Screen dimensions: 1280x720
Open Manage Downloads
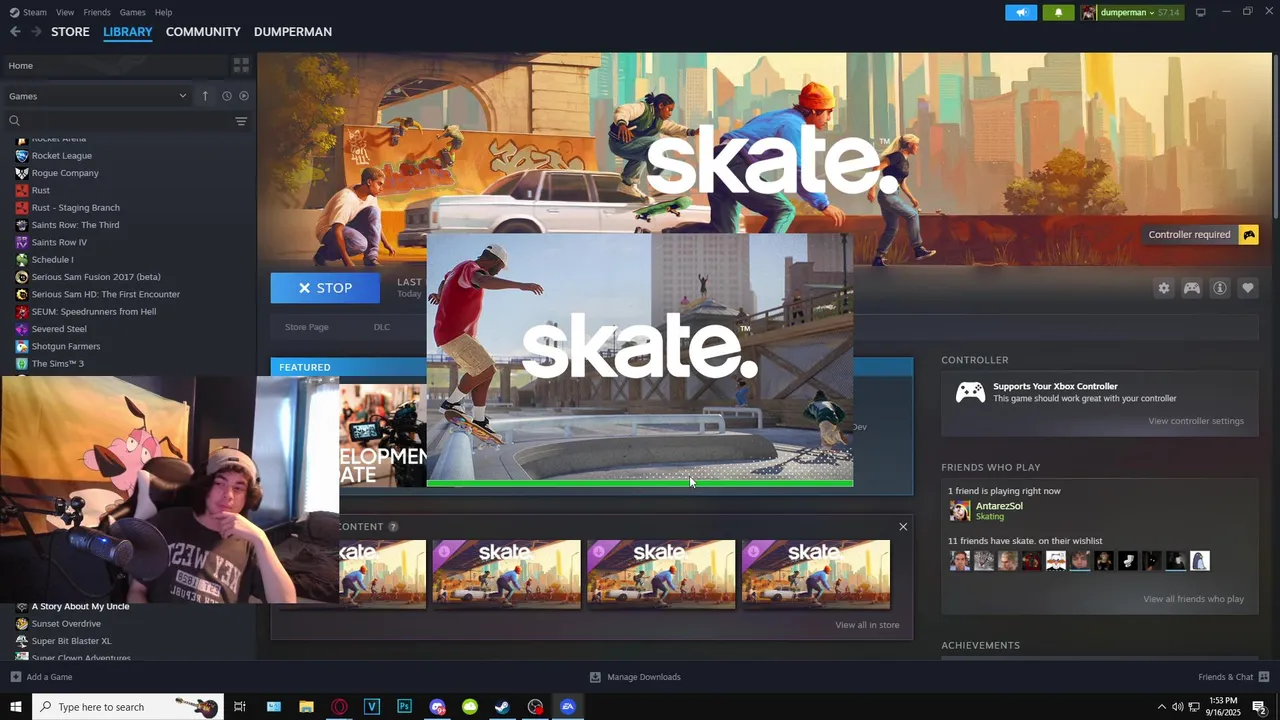pos(635,677)
